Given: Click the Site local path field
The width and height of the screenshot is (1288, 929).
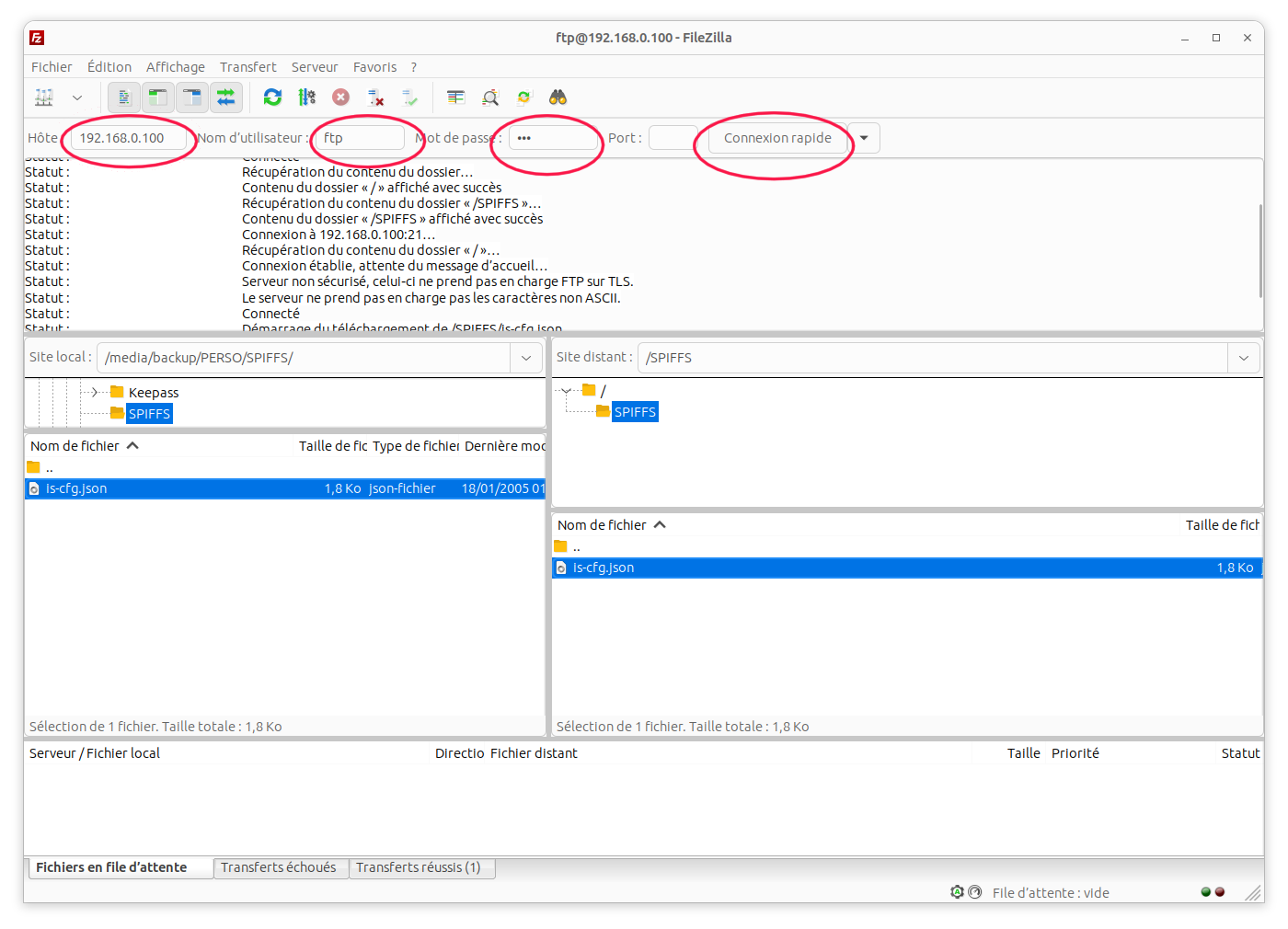Looking at the screenshot, I should (x=305, y=358).
